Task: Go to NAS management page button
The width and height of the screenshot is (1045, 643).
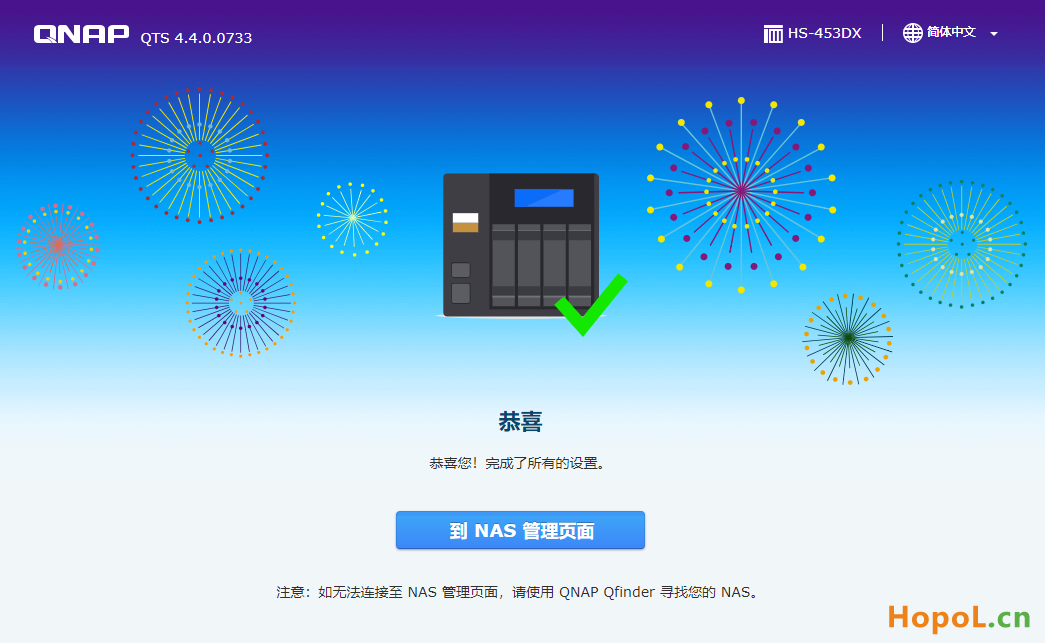Action: click(520, 530)
